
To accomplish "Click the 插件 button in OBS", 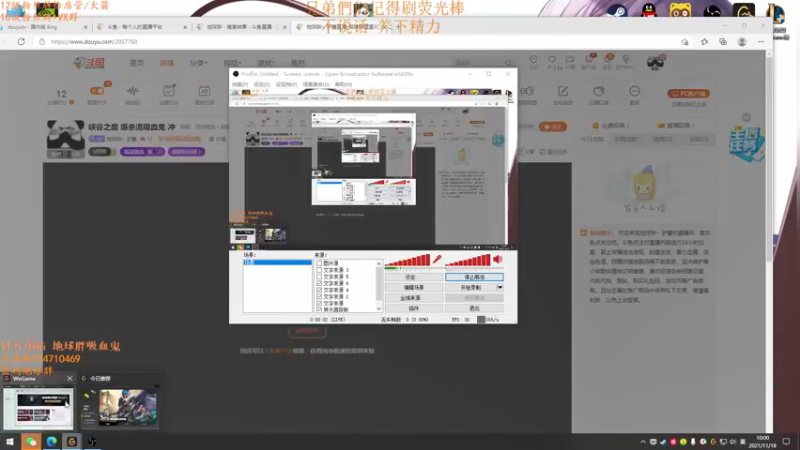I will (x=414, y=309).
